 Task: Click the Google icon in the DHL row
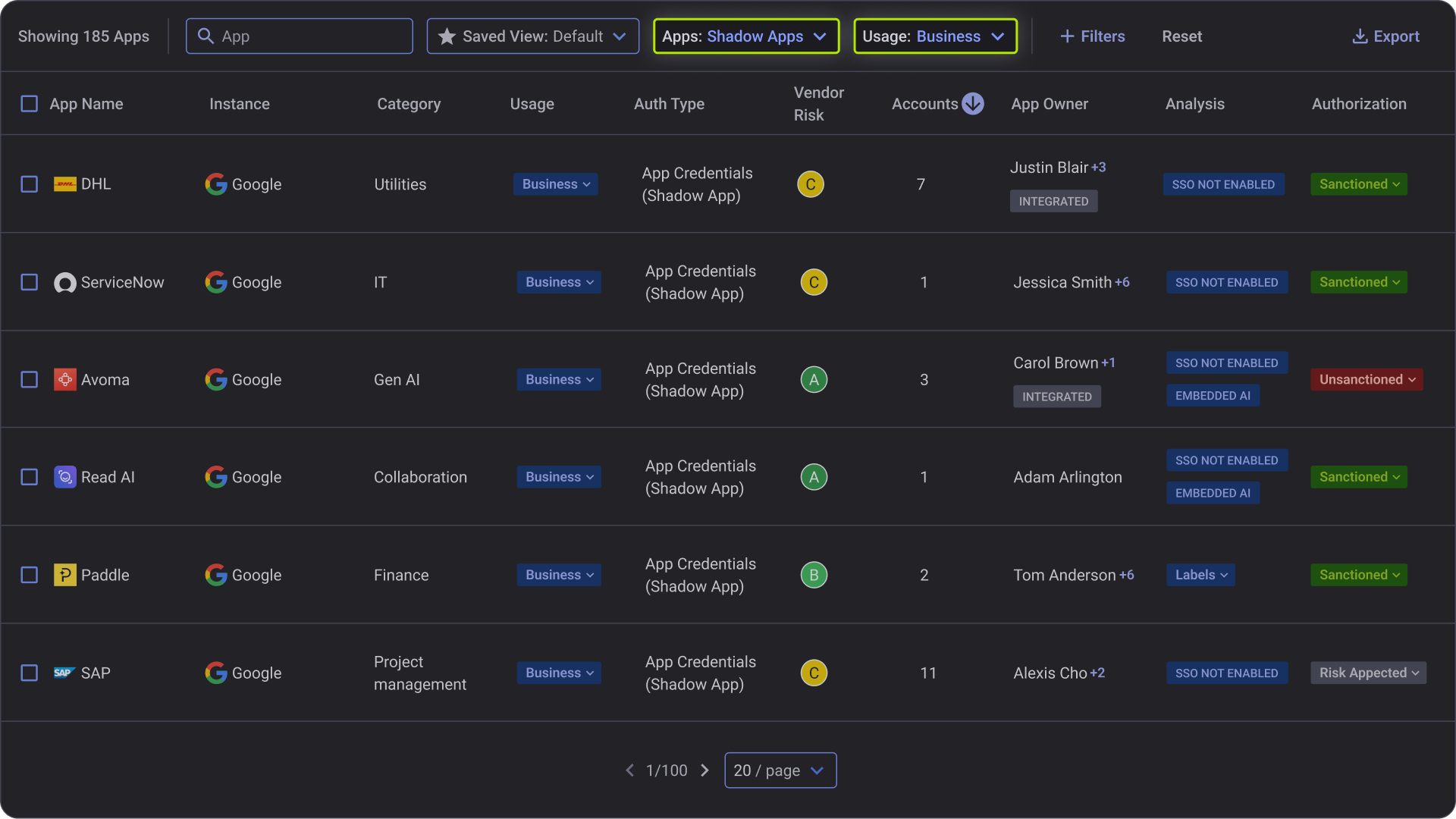[216, 184]
